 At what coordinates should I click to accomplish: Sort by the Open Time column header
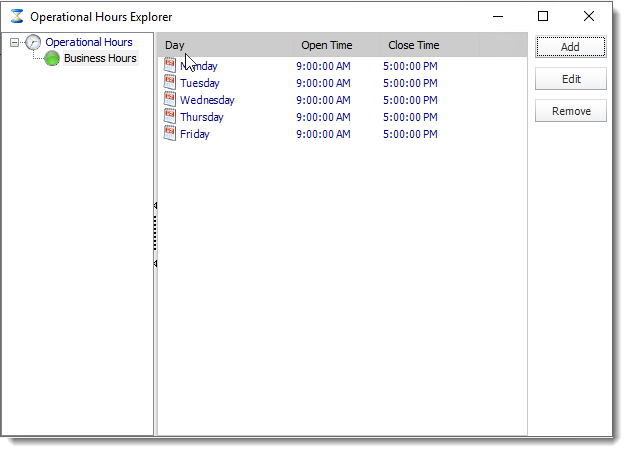pyautogui.click(x=326, y=45)
